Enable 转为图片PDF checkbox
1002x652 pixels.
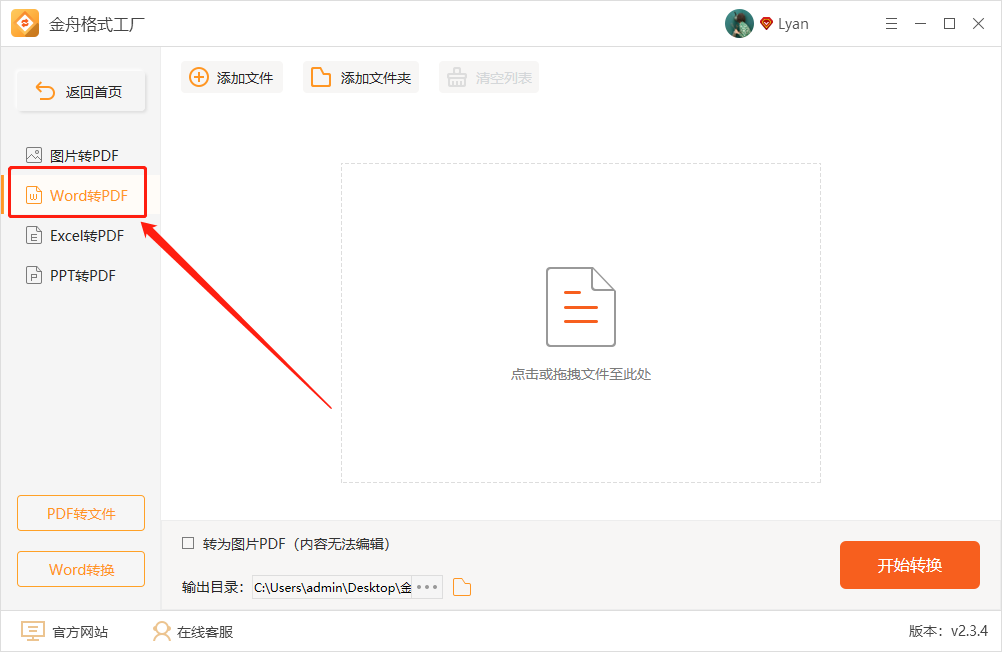pos(188,543)
